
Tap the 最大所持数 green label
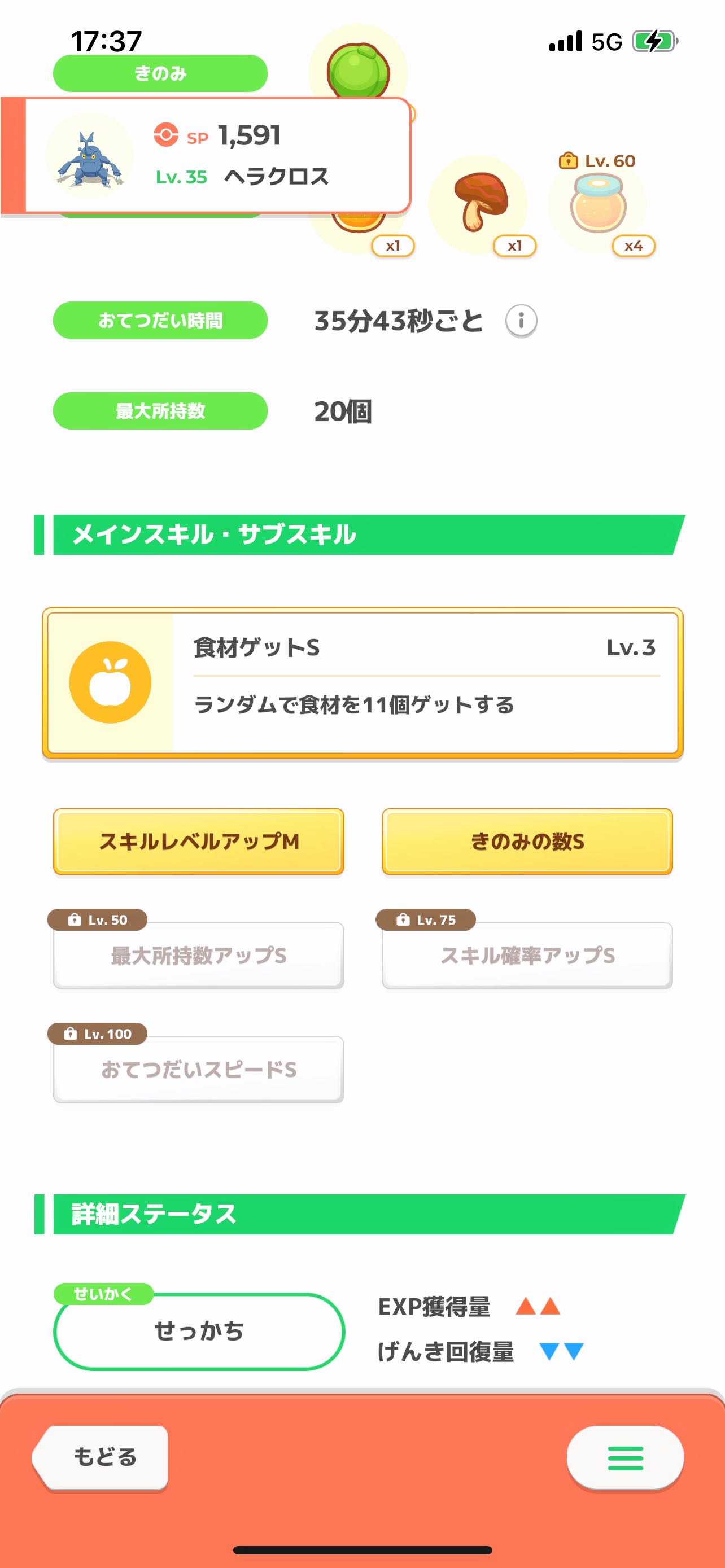(160, 411)
